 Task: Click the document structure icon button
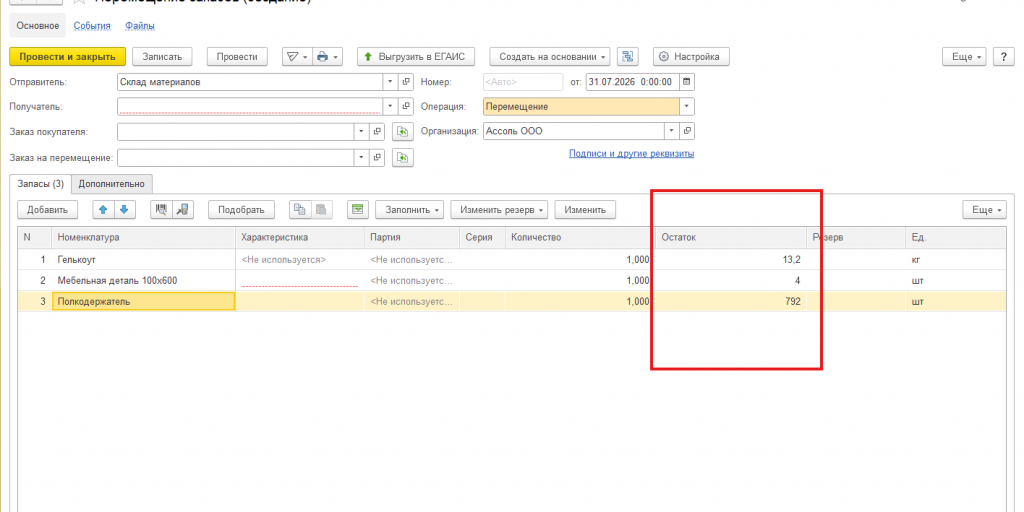[x=628, y=57]
